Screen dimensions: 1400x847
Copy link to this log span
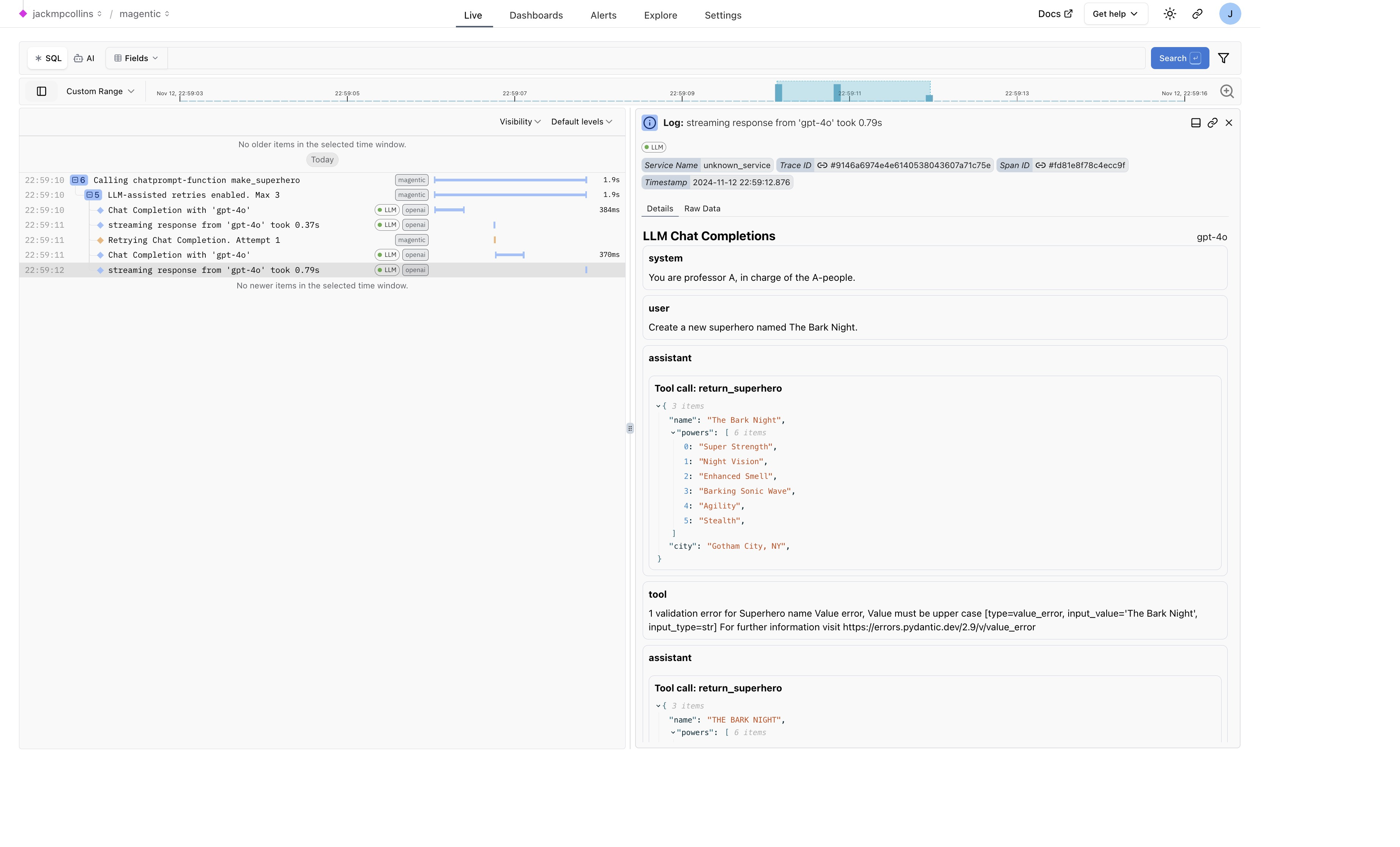tap(1212, 123)
